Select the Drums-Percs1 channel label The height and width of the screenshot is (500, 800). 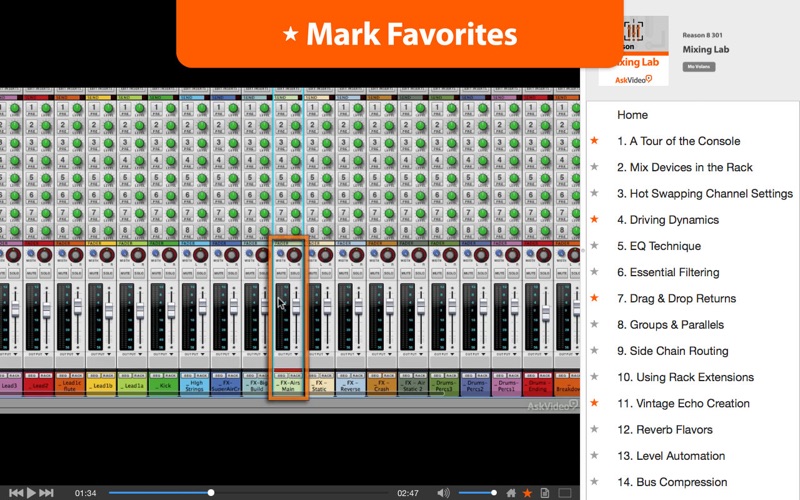pos(506,386)
